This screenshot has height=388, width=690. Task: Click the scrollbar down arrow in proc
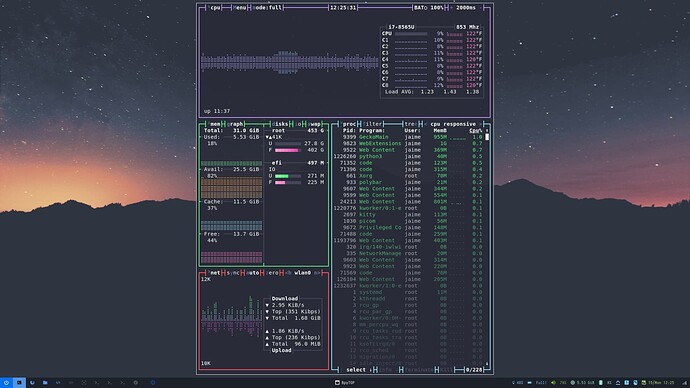487,364
